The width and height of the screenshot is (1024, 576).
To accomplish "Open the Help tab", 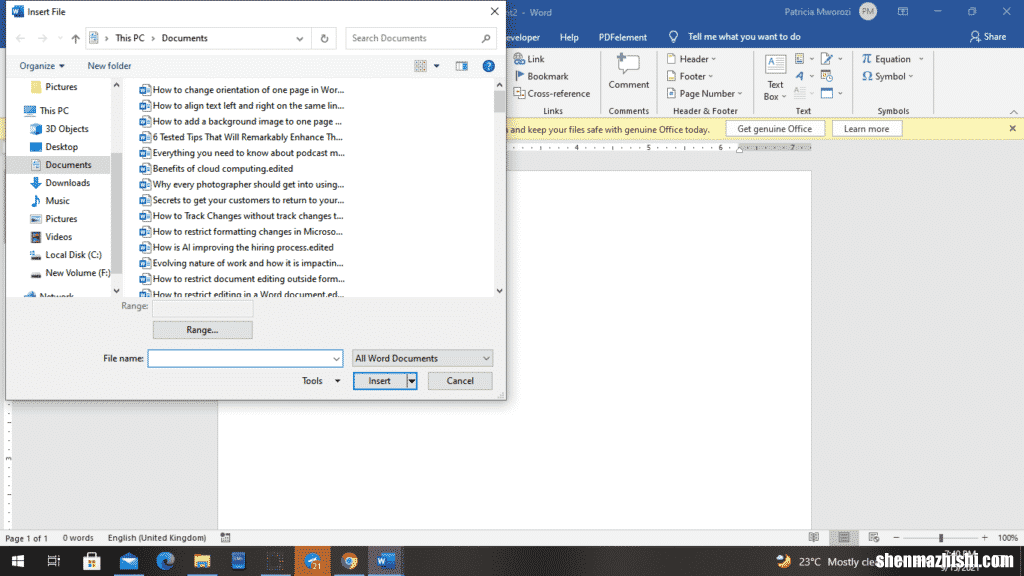I will (x=569, y=37).
